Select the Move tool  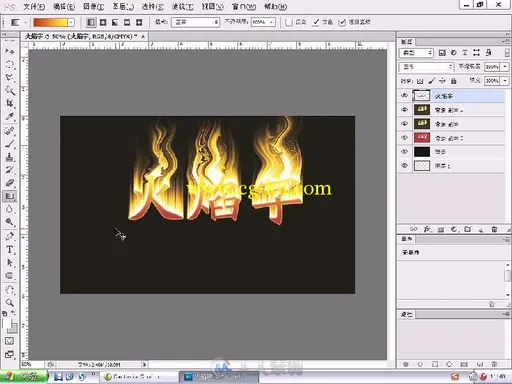[x=10, y=51]
